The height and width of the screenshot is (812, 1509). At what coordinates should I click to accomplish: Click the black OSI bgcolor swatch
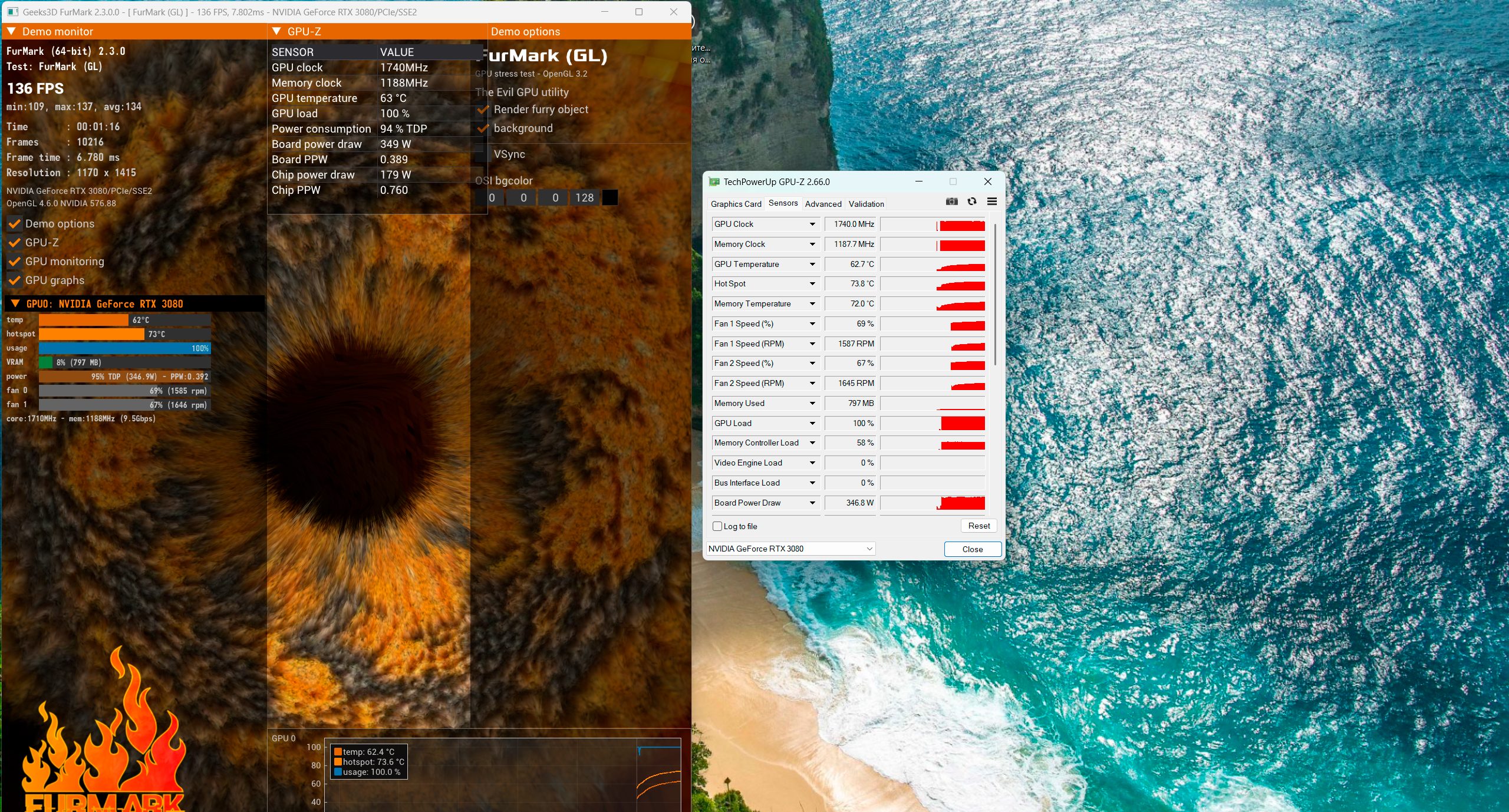click(x=610, y=197)
